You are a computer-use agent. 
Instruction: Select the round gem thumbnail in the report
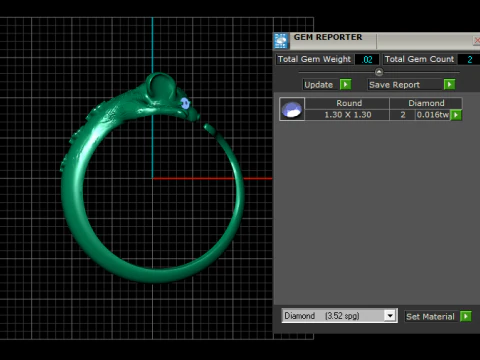pos(292,109)
